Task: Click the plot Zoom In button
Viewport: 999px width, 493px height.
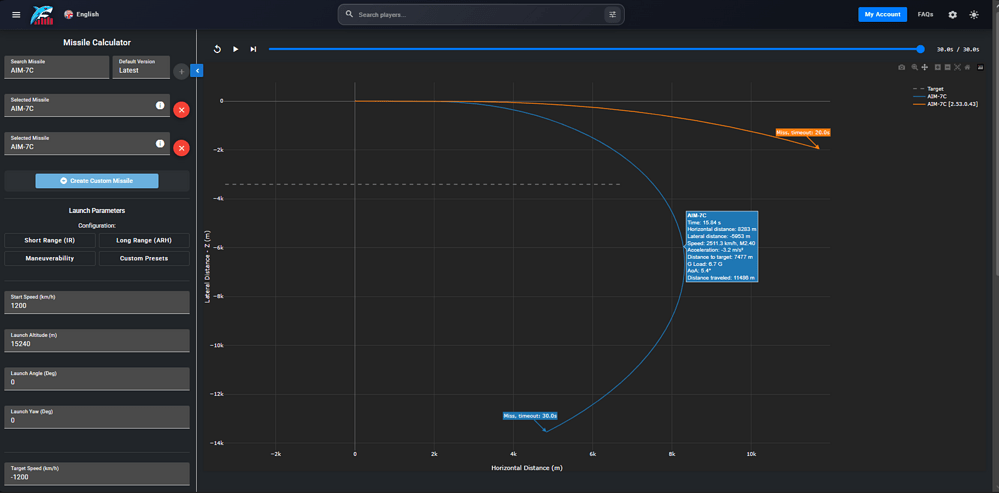Action: pyautogui.click(x=938, y=67)
